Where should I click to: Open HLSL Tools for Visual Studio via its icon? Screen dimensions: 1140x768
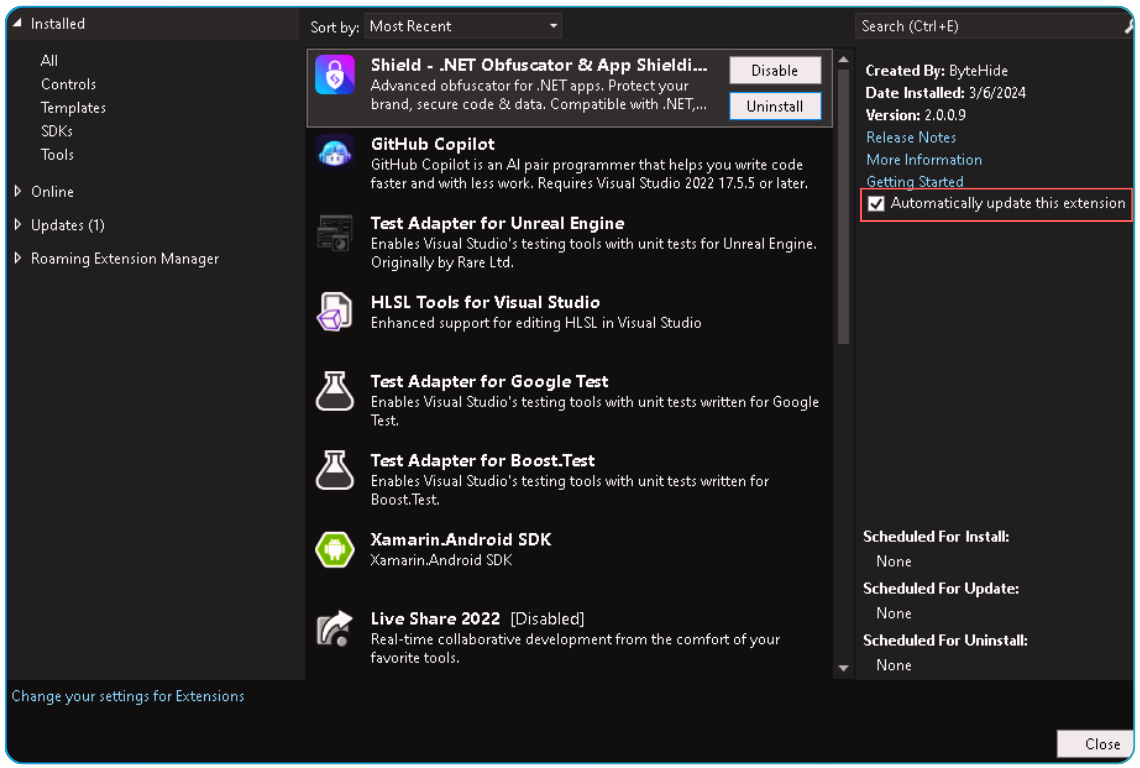click(x=334, y=312)
